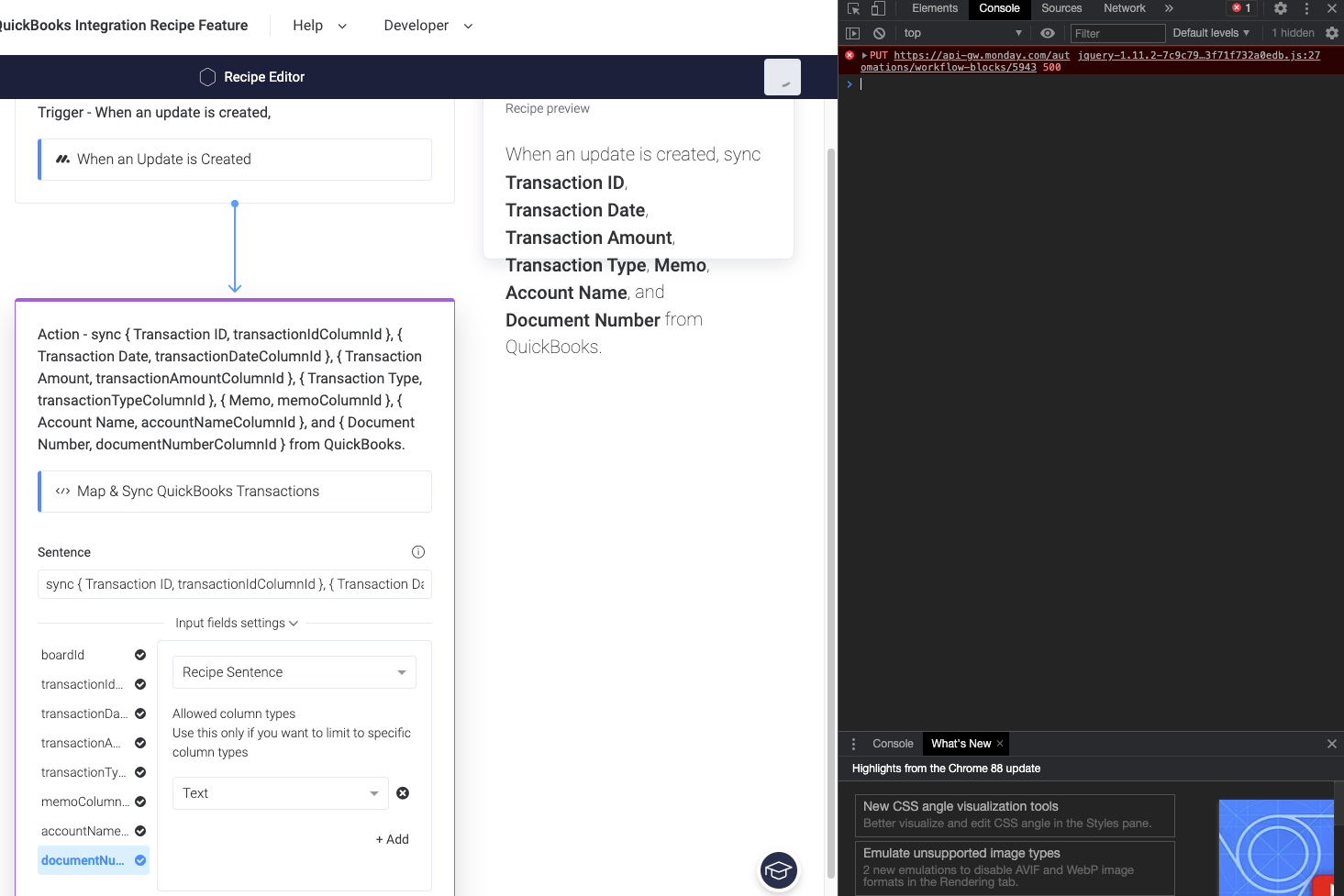Expand Input fields settings section
Screen dimensions: 1344x896
click(x=237, y=623)
